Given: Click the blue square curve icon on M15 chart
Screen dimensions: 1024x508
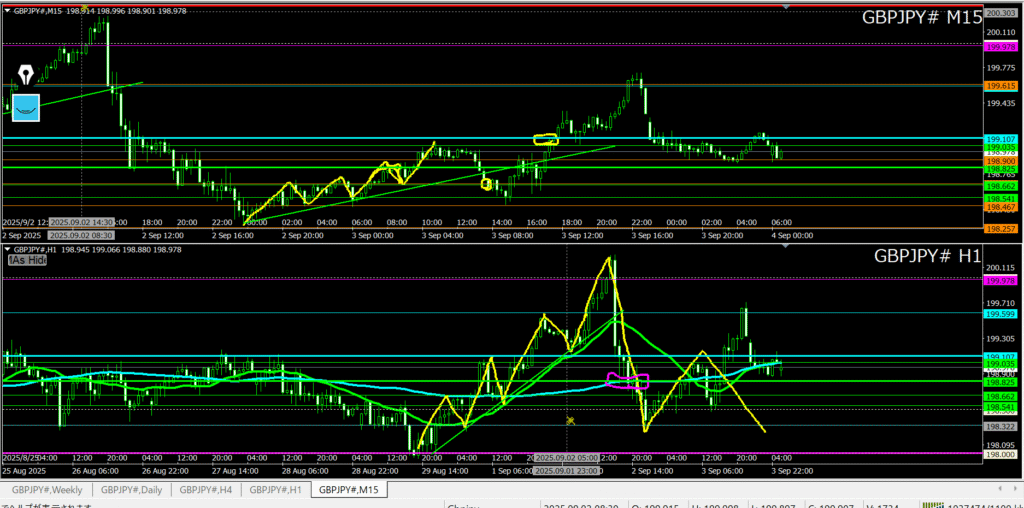Looking at the screenshot, I should tap(26, 108).
